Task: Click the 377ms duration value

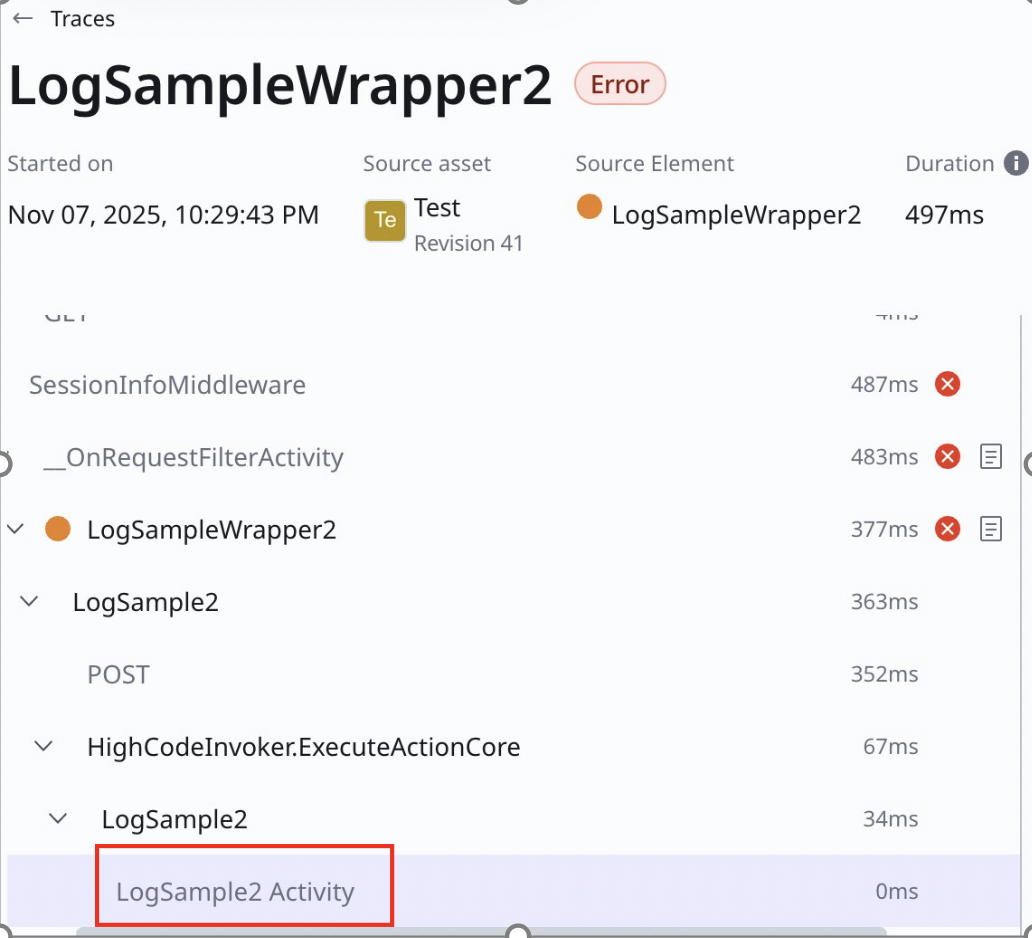Action: point(884,529)
